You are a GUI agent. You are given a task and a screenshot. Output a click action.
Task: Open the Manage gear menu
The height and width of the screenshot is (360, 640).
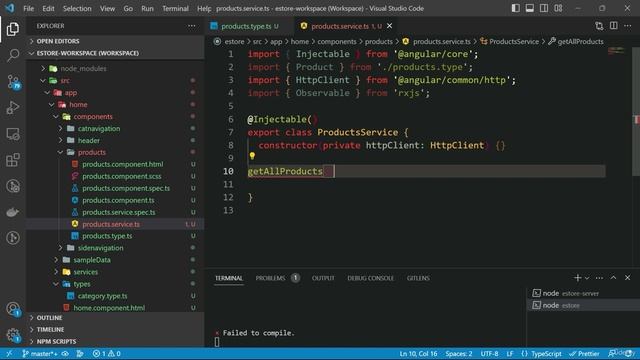[13, 336]
